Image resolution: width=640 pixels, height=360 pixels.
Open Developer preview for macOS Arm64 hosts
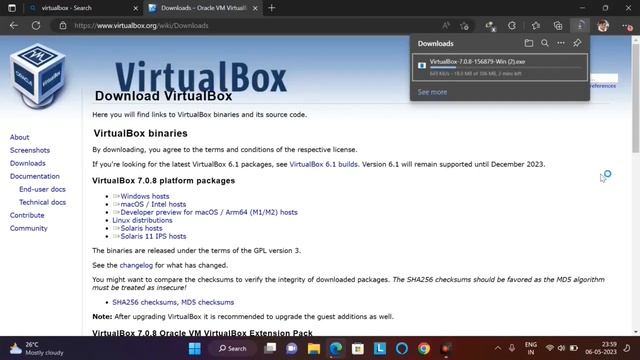tap(209, 212)
